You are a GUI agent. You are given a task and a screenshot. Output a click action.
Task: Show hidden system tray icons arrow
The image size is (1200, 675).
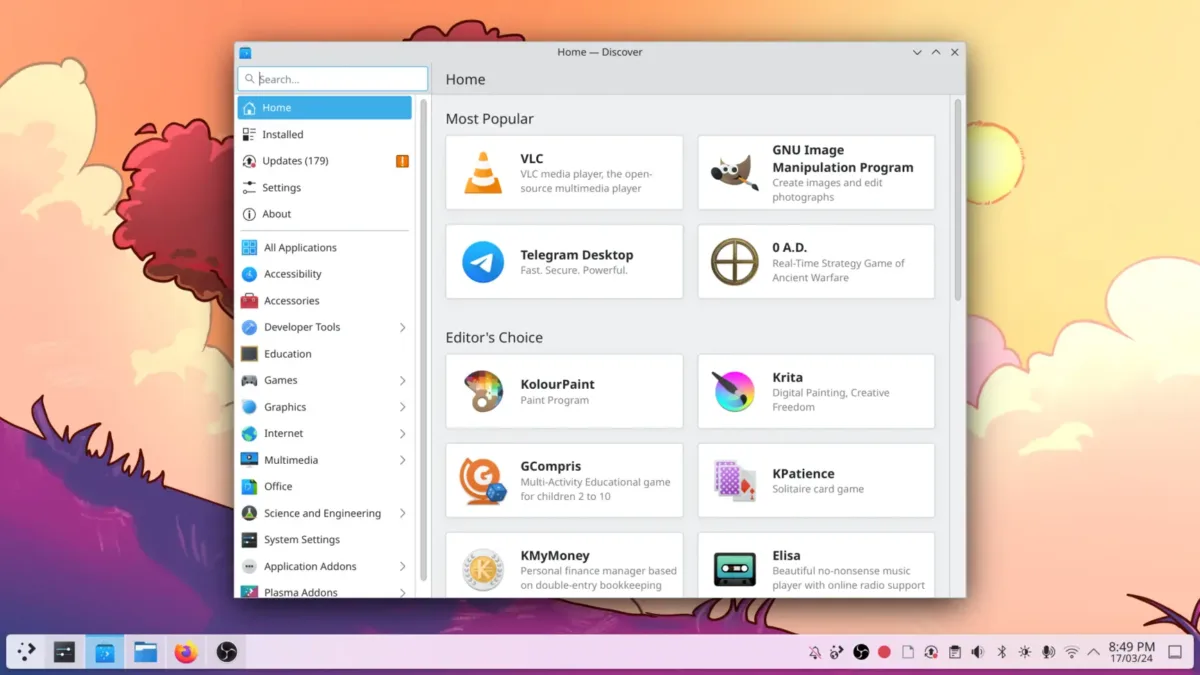[1093, 652]
